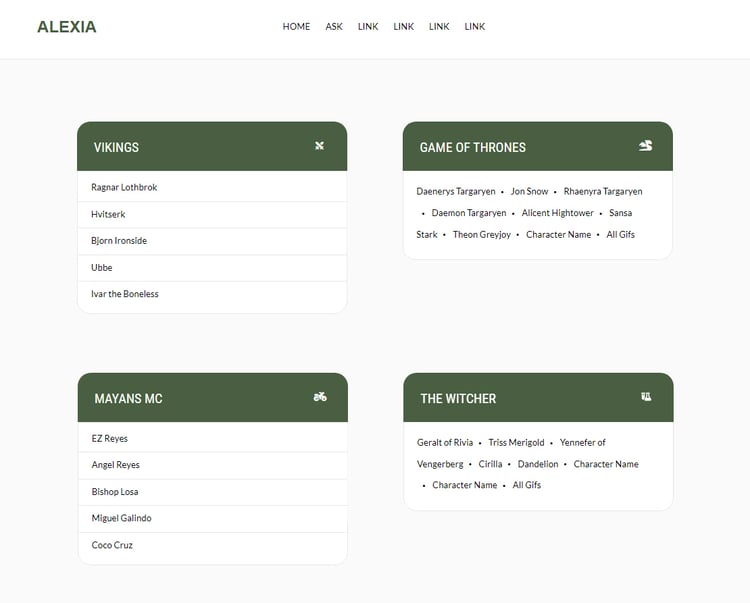Open the LINK item right after ASK
This screenshot has width=750, height=603.
point(368,27)
